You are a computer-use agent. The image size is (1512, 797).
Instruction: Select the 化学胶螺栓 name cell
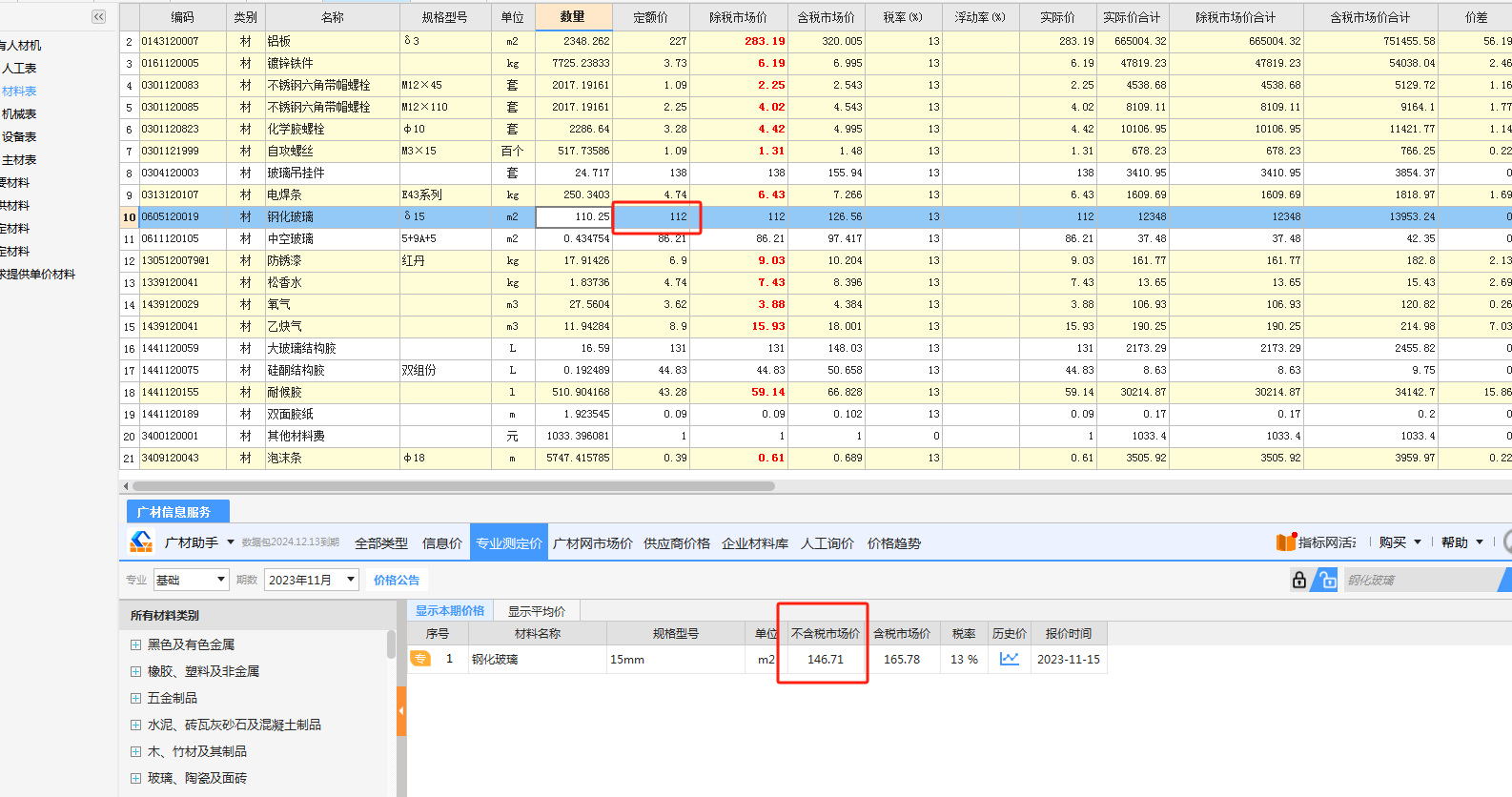pos(332,129)
